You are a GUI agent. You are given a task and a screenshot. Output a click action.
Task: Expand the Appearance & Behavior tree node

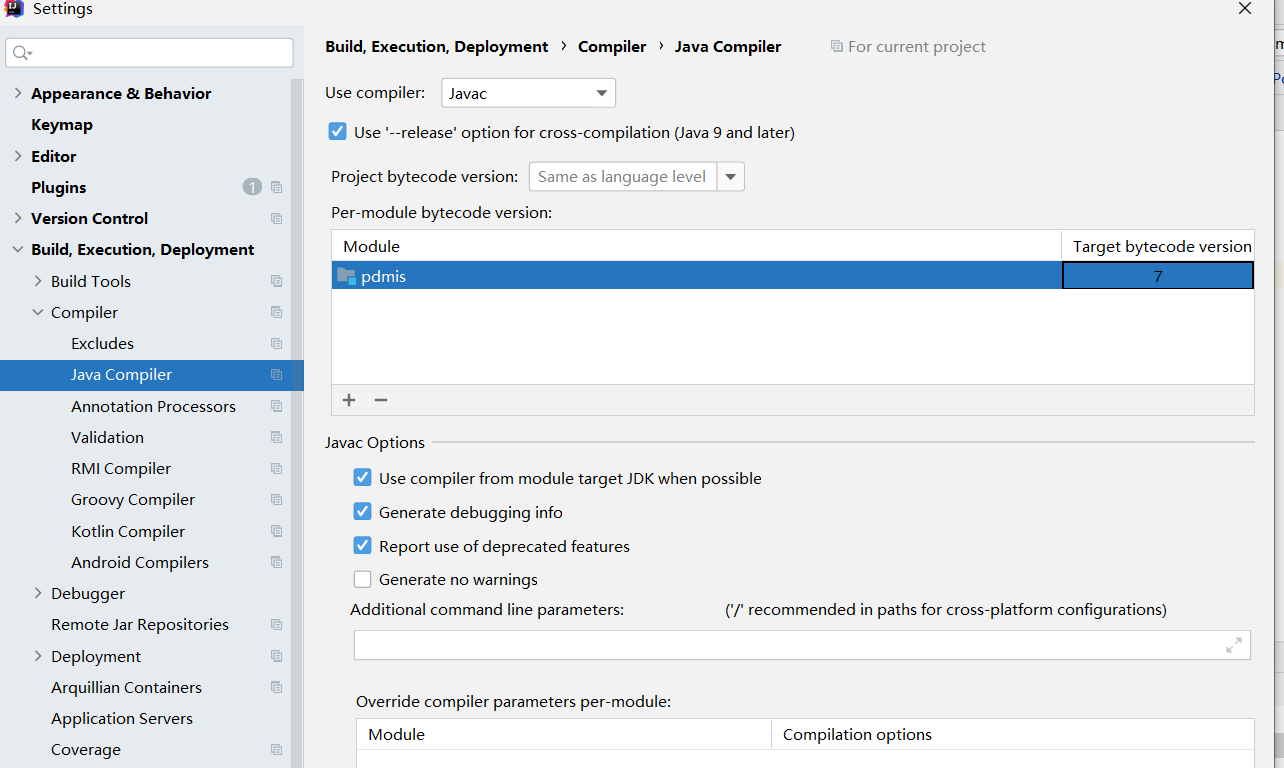pos(17,93)
